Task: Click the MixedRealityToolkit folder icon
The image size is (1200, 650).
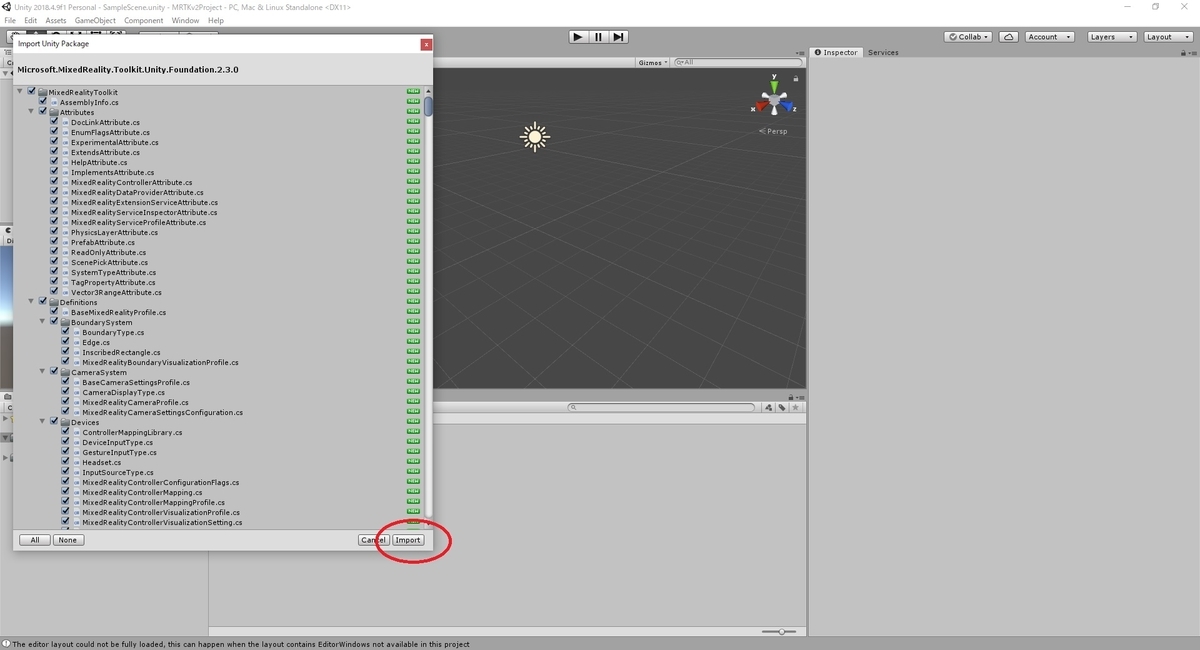Action: 43,92
